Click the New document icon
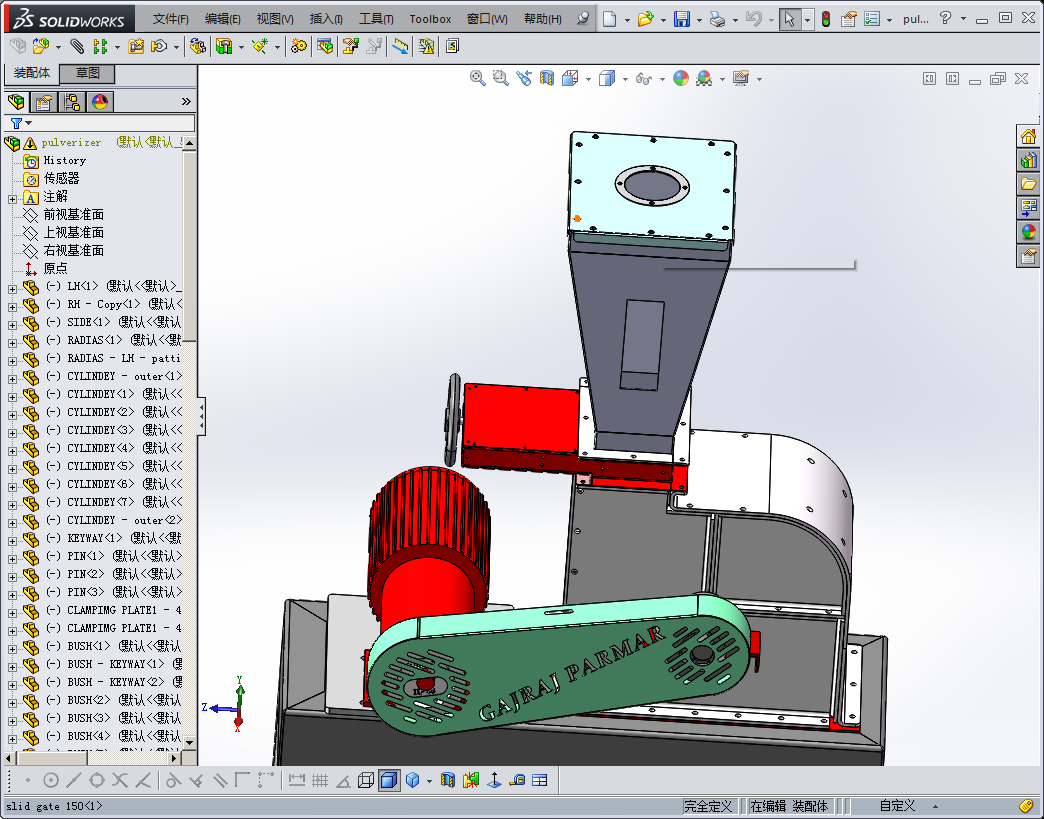 click(x=609, y=19)
